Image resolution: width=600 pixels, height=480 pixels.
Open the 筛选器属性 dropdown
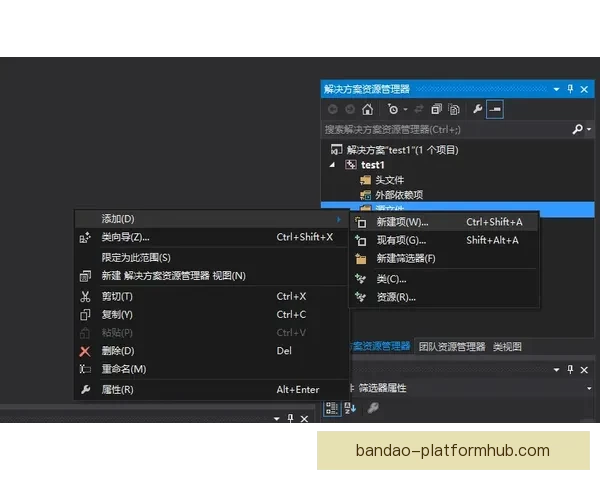[x=589, y=388]
